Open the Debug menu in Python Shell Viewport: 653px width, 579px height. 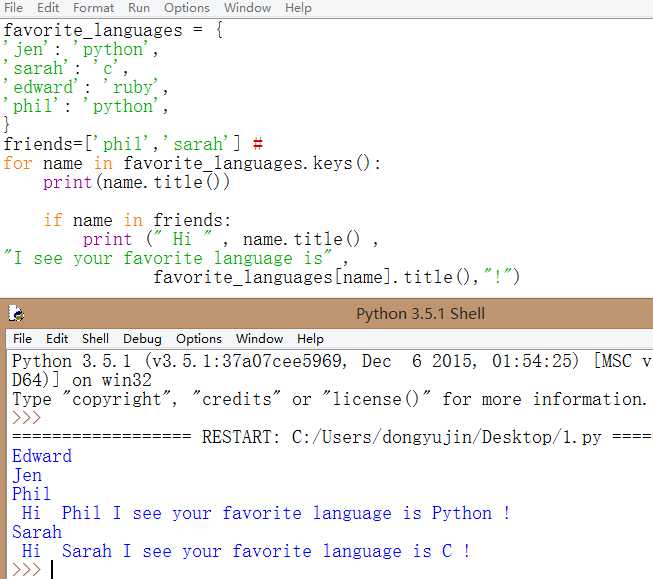[x=142, y=339]
